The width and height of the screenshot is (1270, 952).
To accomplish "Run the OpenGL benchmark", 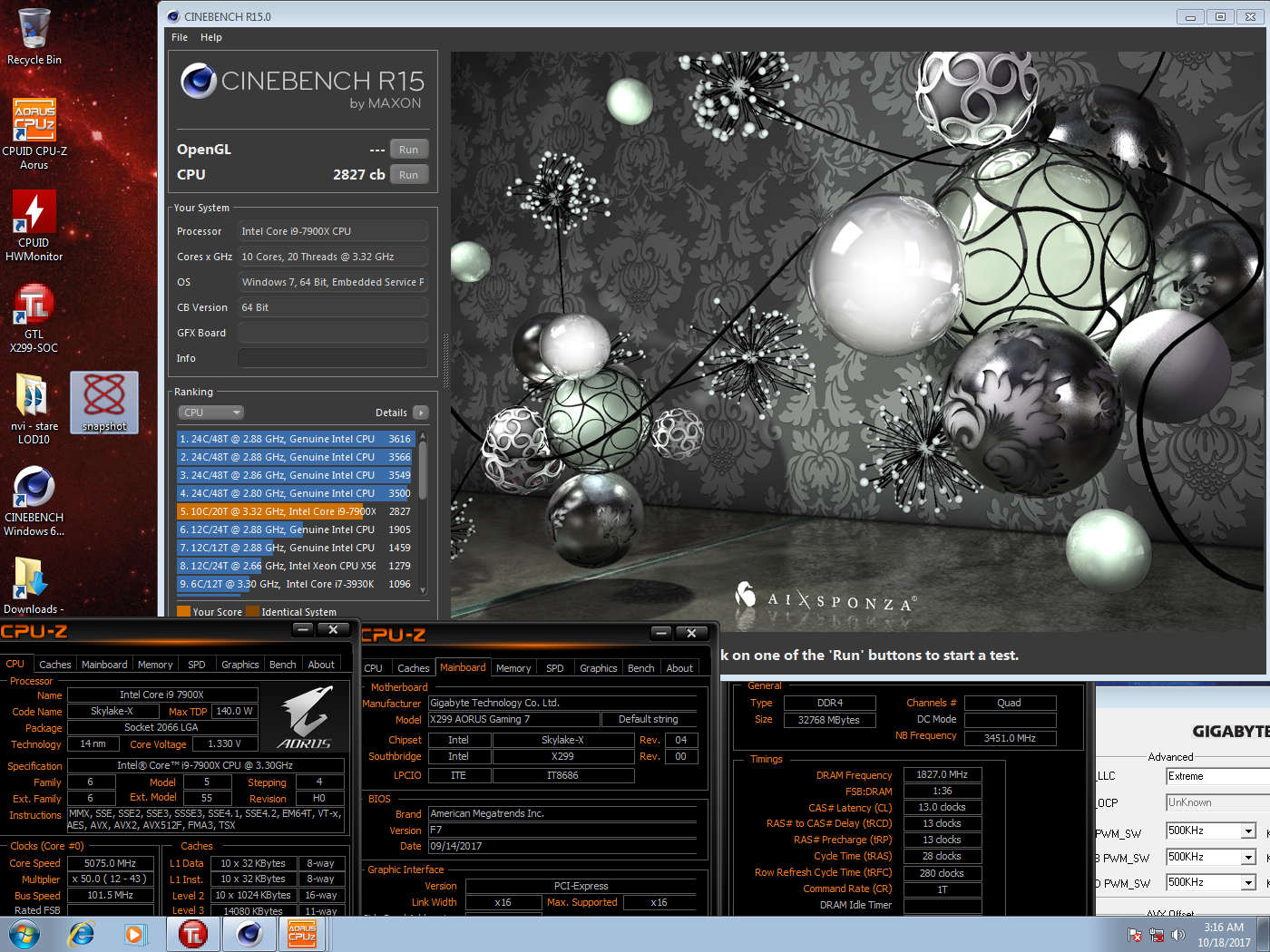I will coord(408,150).
